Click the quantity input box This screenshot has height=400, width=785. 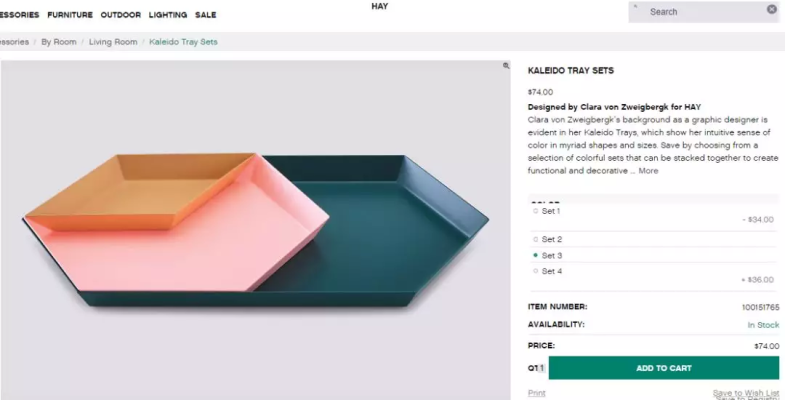pos(543,368)
